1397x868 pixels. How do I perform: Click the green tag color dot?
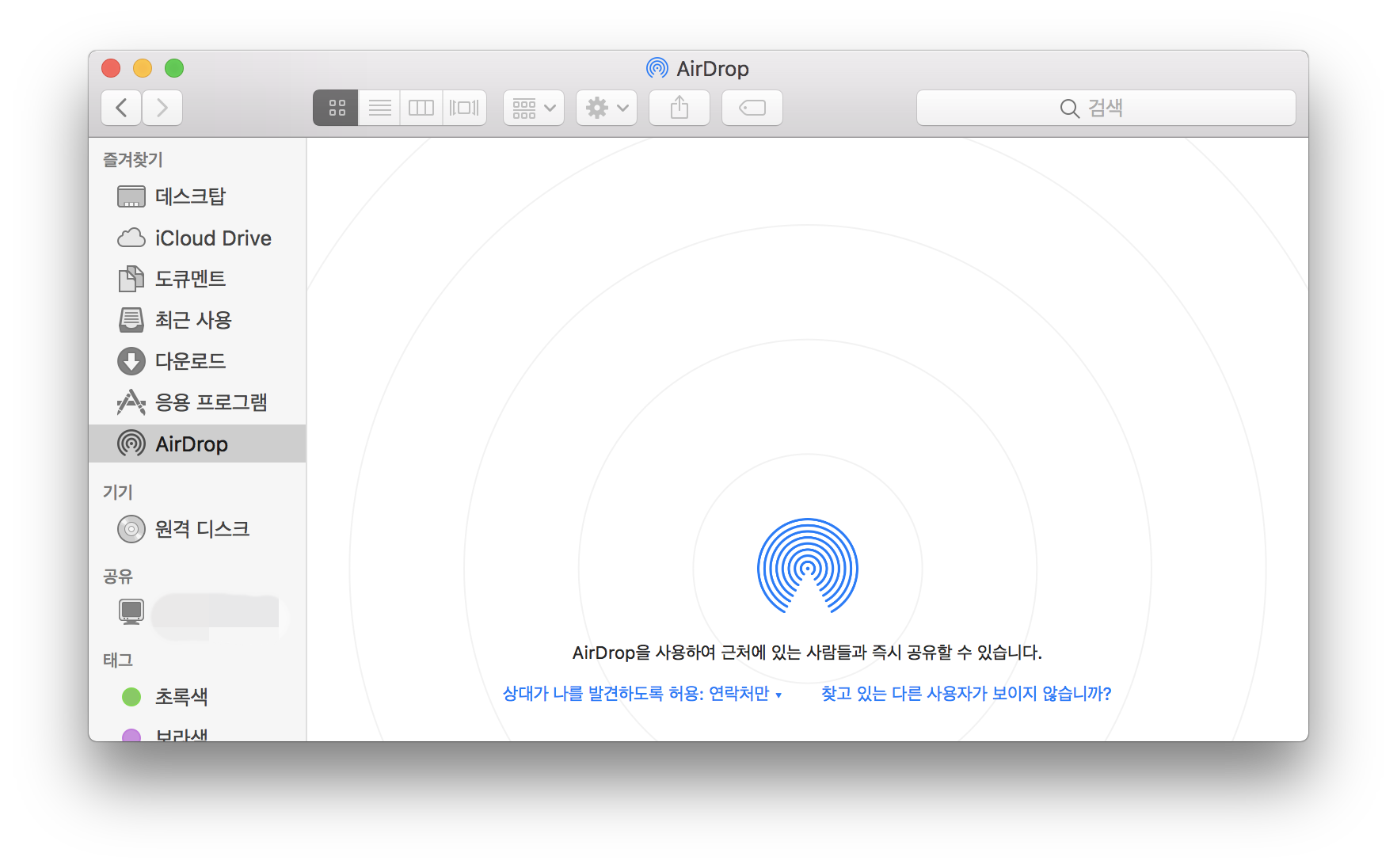click(131, 697)
